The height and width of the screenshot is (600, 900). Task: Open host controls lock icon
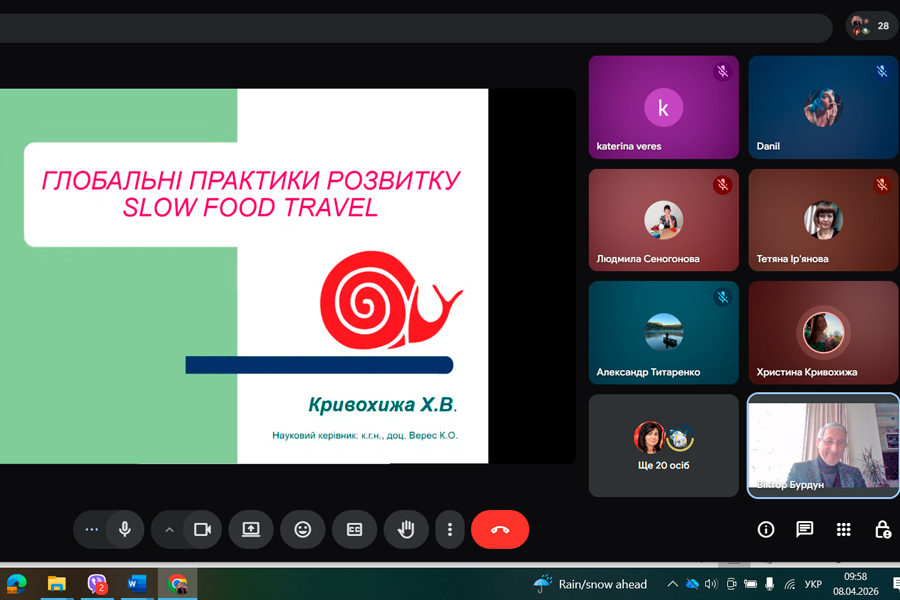click(882, 529)
